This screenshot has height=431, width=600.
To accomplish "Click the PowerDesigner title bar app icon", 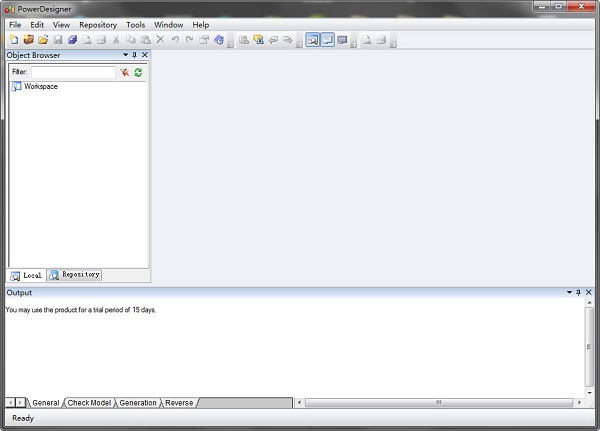I will [x=10, y=9].
